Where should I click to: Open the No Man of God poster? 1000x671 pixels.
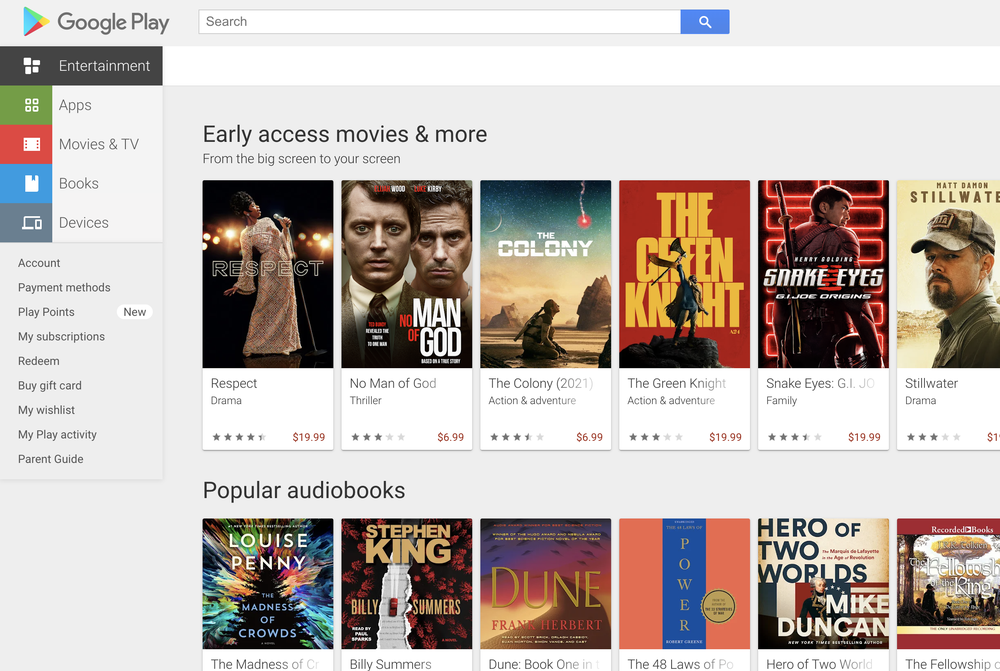click(x=407, y=274)
